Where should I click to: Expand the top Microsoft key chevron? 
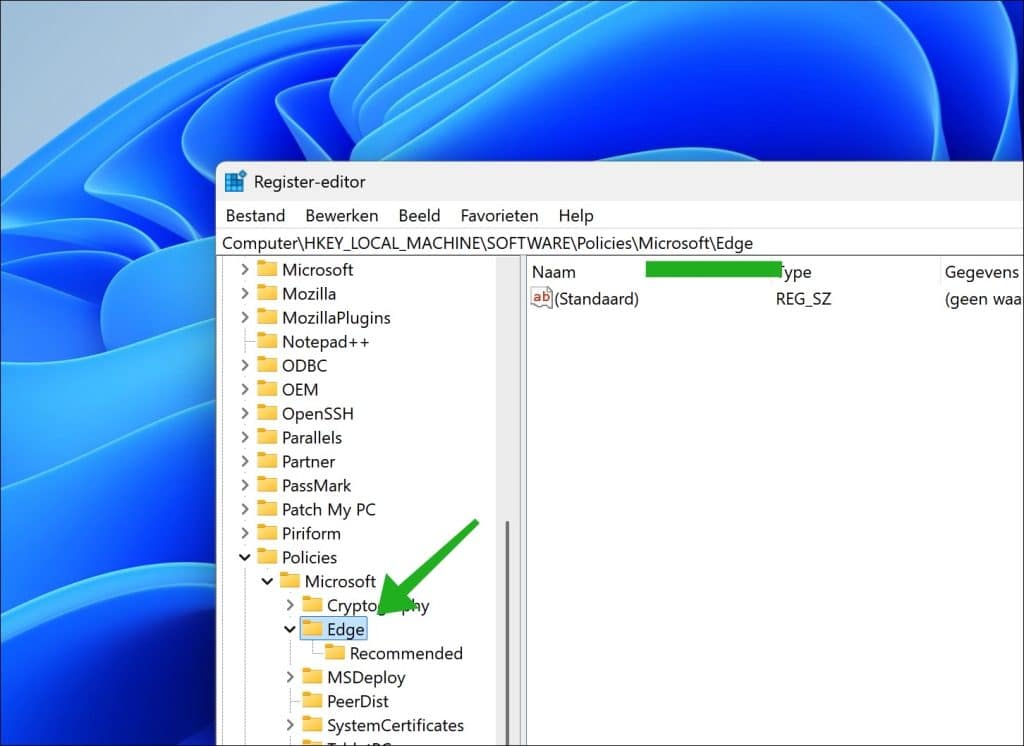pos(245,269)
